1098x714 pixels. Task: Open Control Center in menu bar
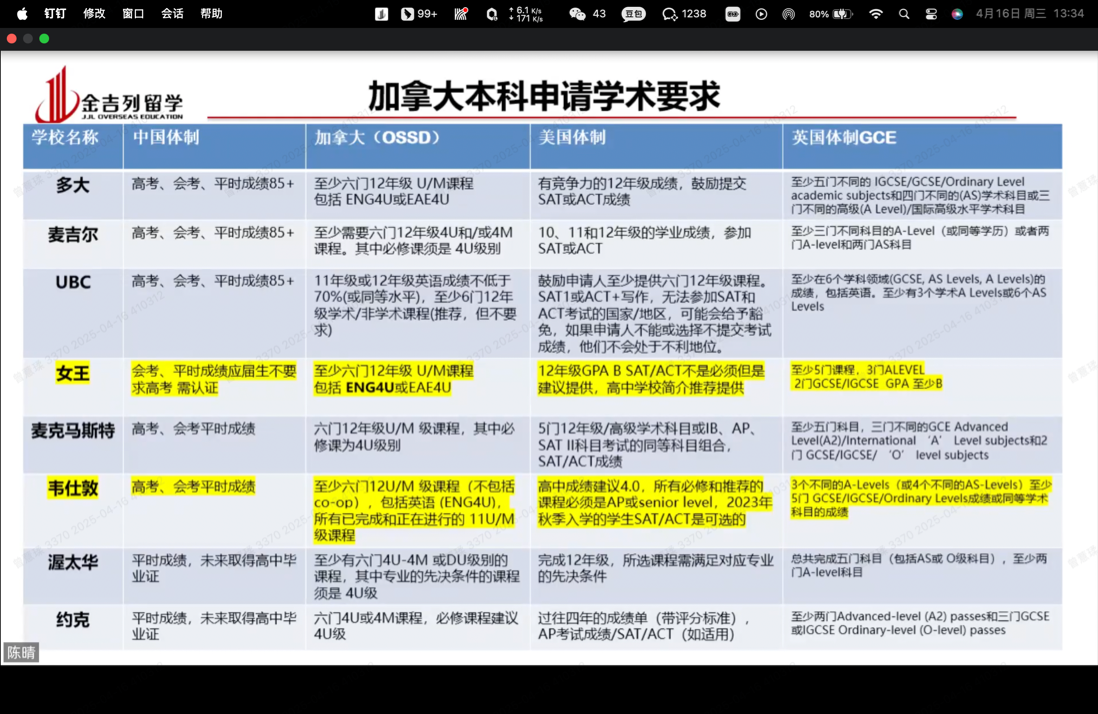point(931,13)
